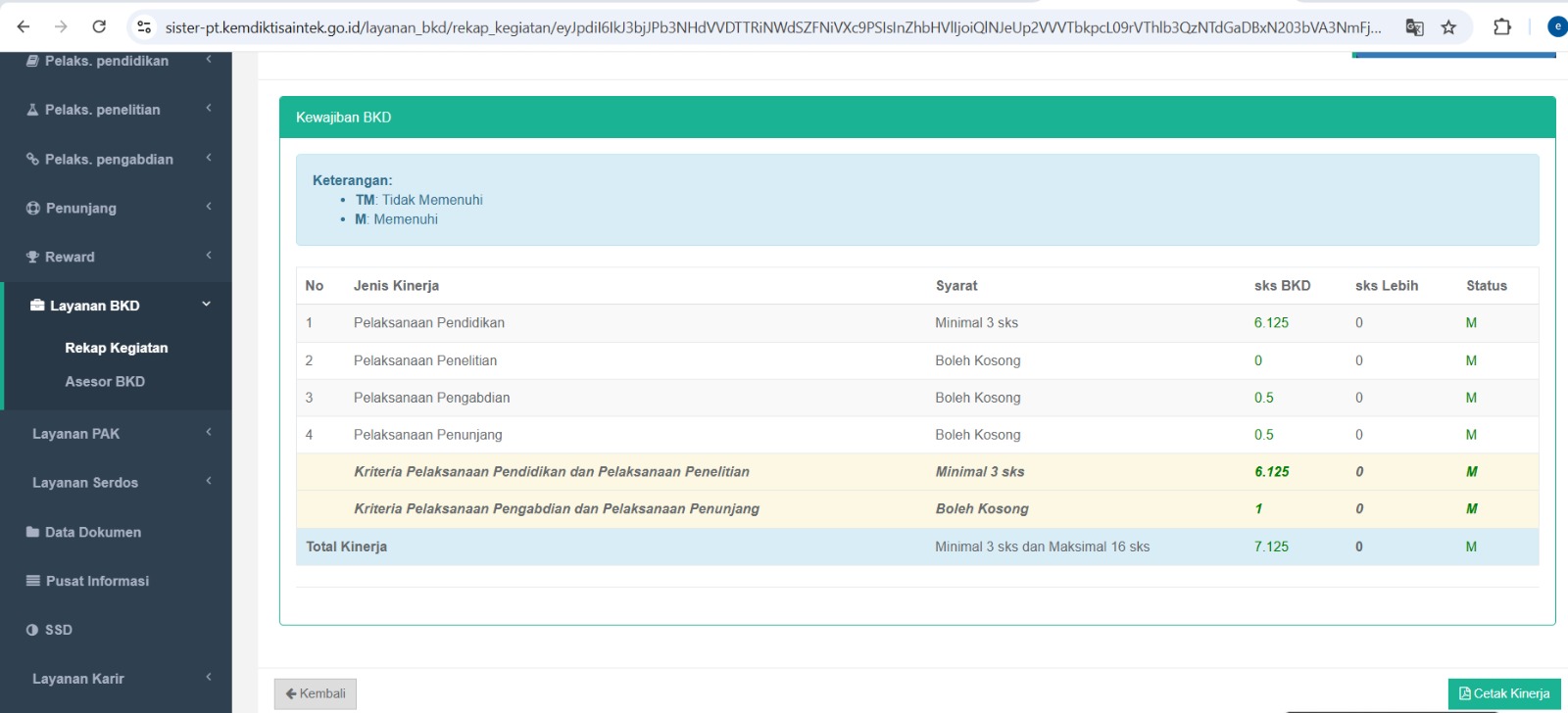Open the translate page icon
Screen dimensions: 1568x713
click(x=1414, y=27)
